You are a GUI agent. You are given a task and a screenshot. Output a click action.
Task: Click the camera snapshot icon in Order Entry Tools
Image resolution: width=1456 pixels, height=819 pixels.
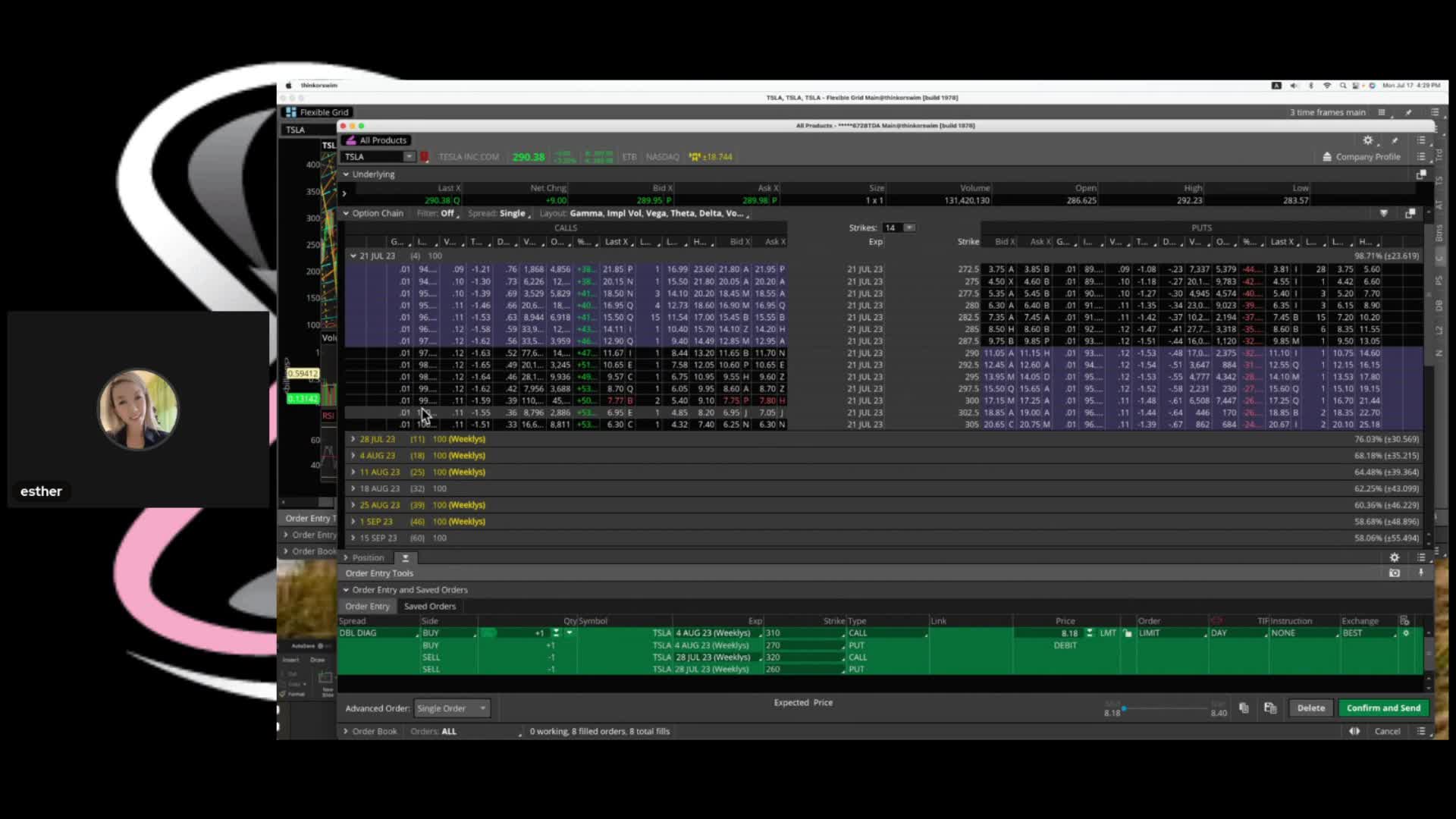(1394, 573)
